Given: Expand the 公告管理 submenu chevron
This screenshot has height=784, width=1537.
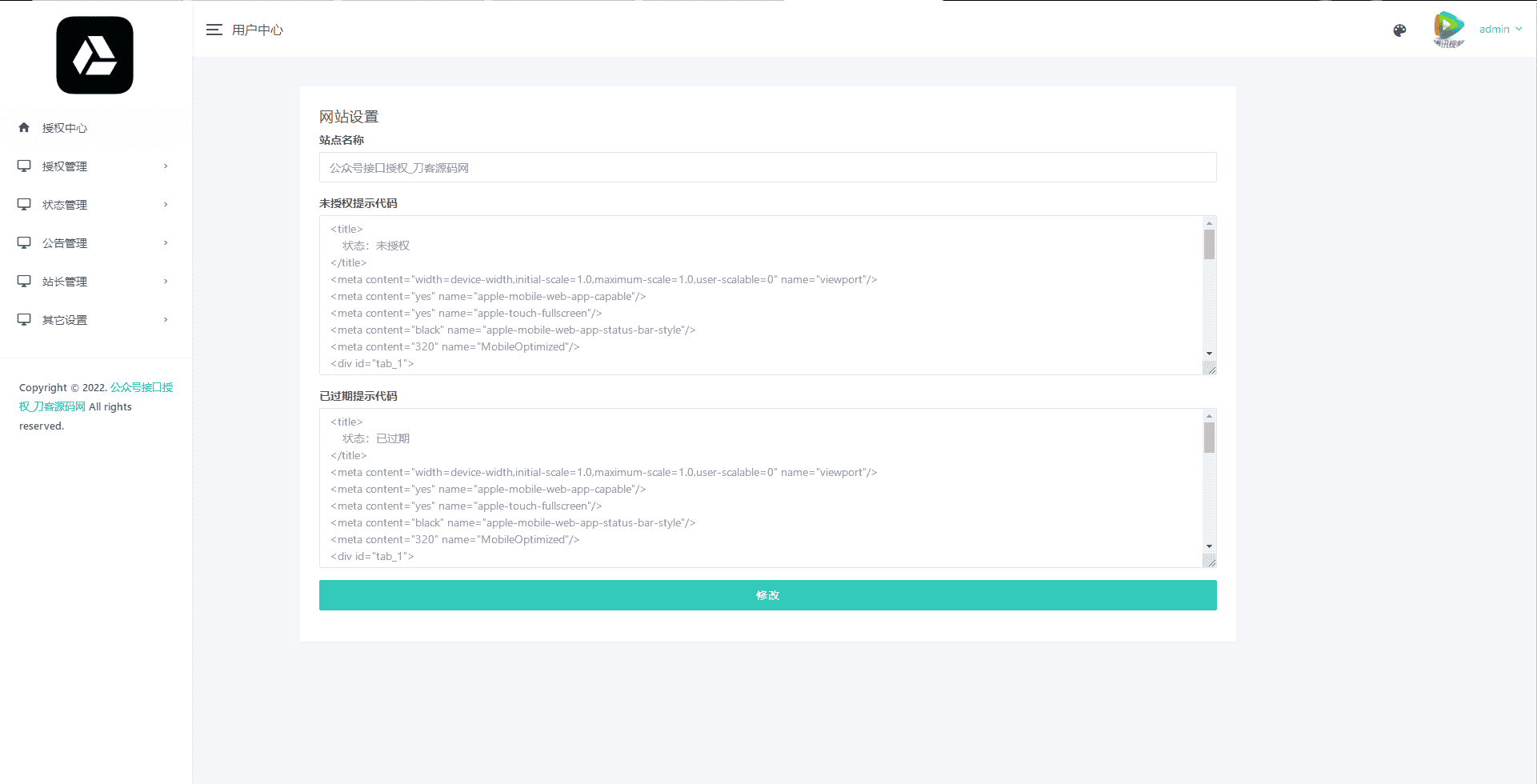Looking at the screenshot, I should [x=166, y=242].
